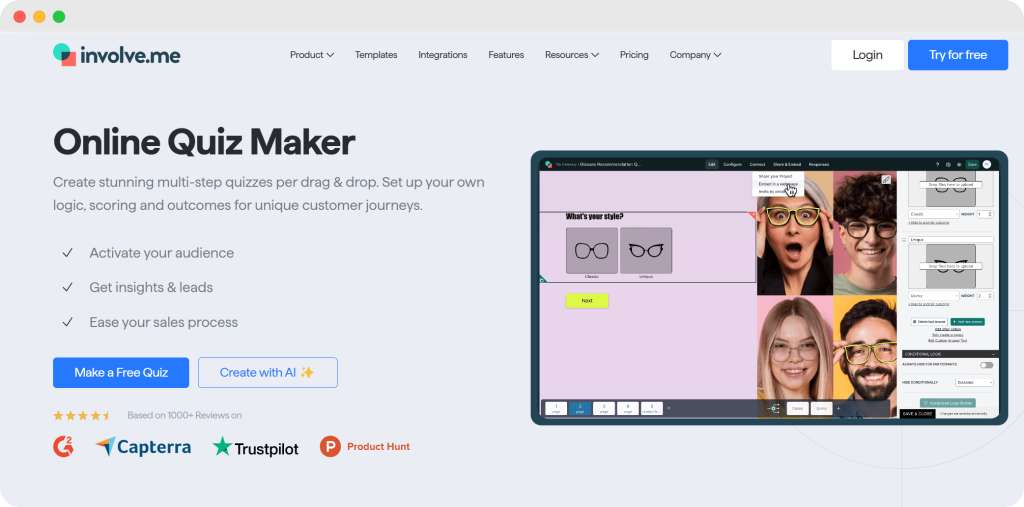Viewport: 1024px width, 507px height.
Task: Click the preview eye icon in editor top bar
Action: pyautogui.click(x=959, y=165)
